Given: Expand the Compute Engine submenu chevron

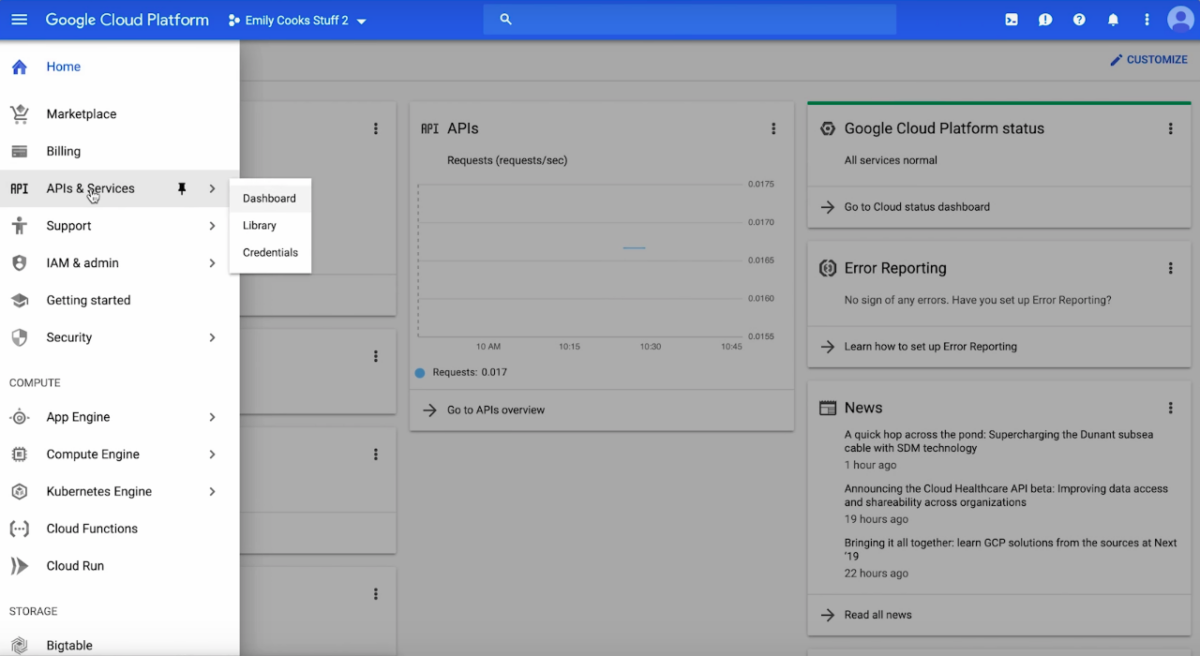Looking at the screenshot, I should click(x=211, y=454).
